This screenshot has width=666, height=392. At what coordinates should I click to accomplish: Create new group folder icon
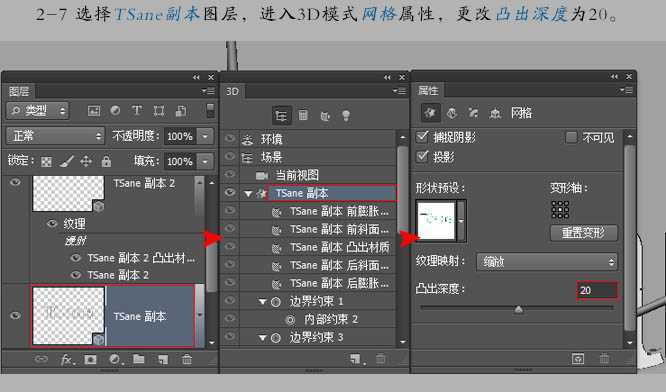point(138,359)
